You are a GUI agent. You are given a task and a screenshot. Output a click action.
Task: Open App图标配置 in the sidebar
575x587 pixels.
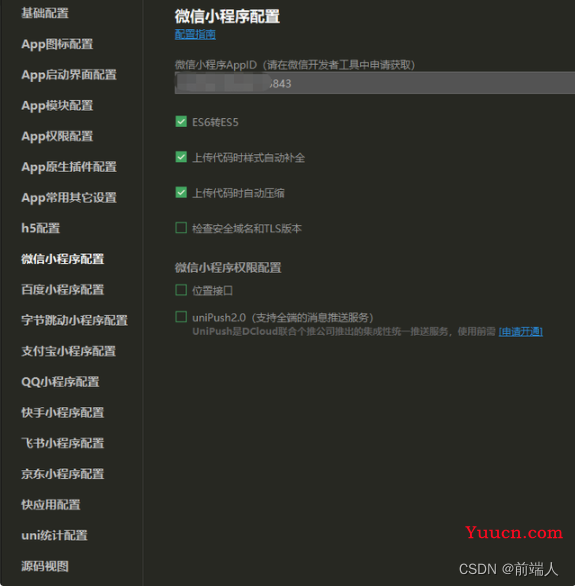tap(57, 44)
